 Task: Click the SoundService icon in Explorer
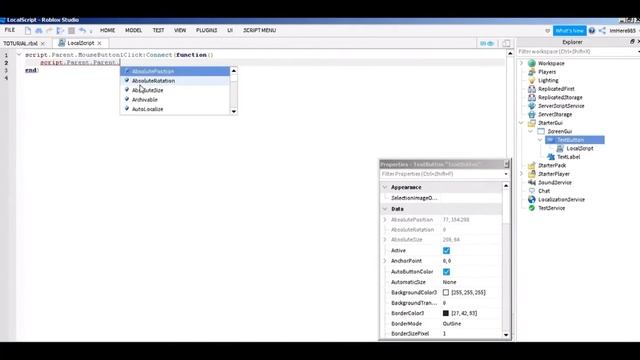[531, 182]
